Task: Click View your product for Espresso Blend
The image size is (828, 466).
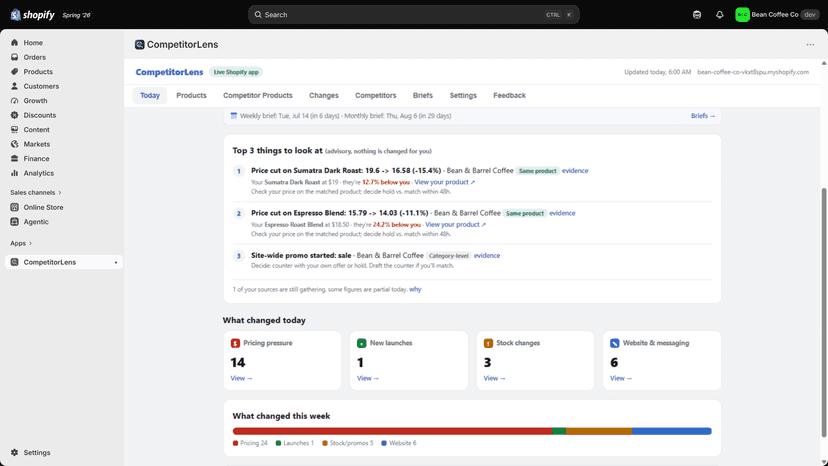Action: tap(455, 225)
